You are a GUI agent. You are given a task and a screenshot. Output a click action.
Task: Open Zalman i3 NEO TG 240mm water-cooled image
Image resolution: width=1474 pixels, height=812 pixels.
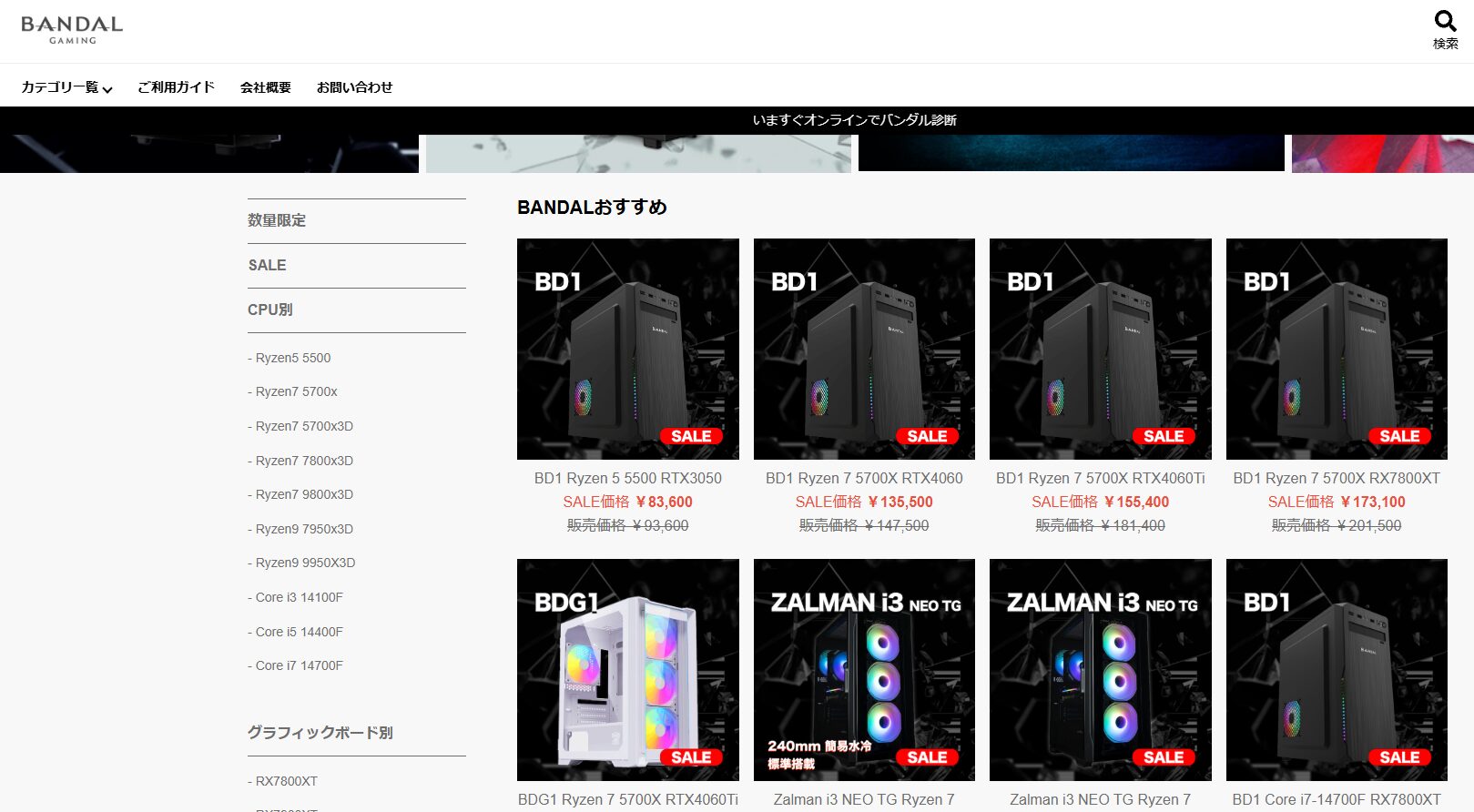pyautogui.click(x=864, y=670)
